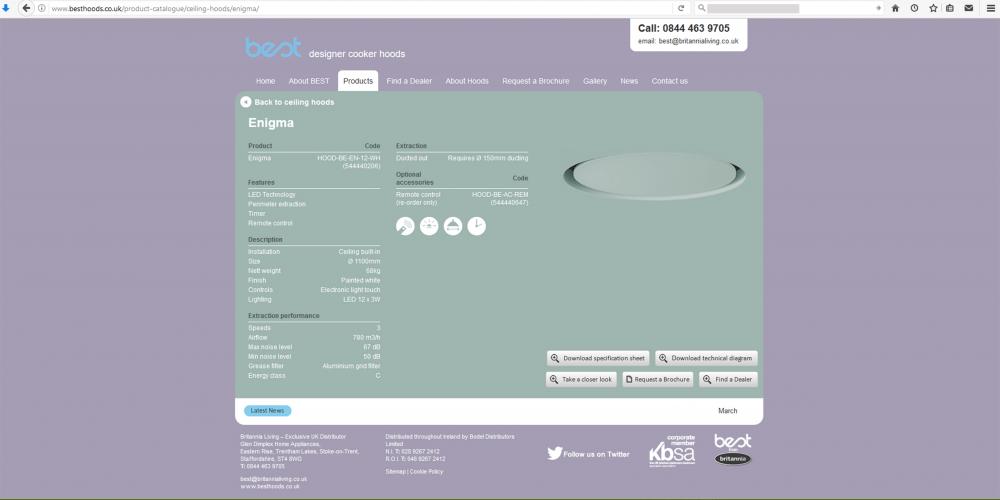Show site information icon beside URL
The image size is (1000, 500).
pos(41,8)
